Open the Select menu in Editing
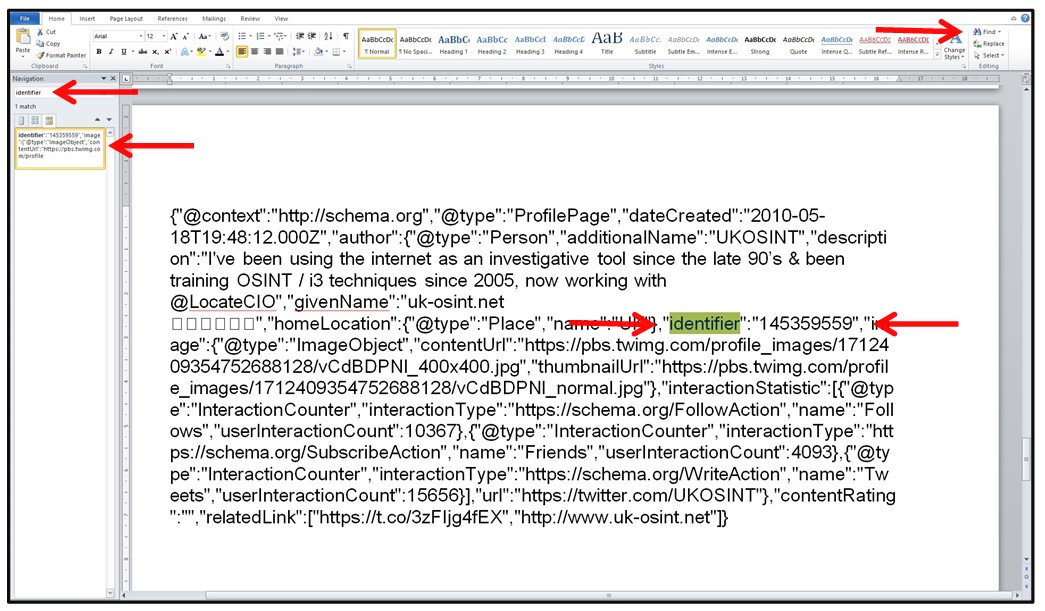Screen dimensions: 1045x611 [988, 55]
